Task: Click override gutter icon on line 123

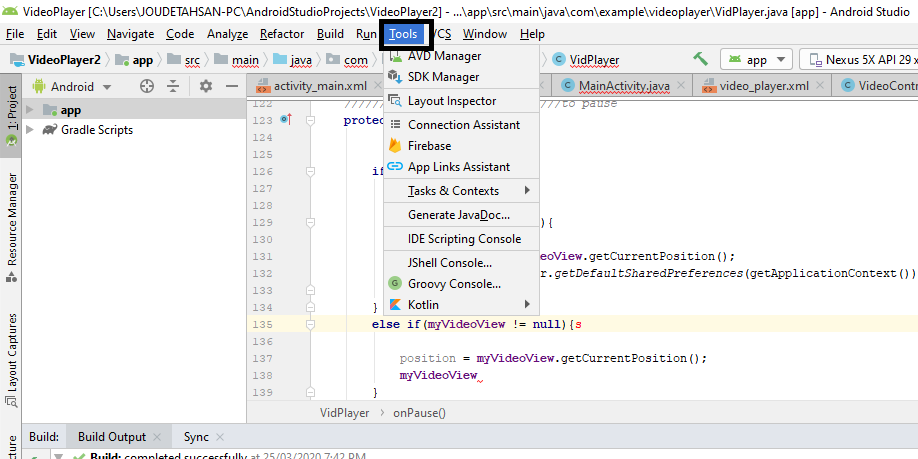Action: (286, 119)
